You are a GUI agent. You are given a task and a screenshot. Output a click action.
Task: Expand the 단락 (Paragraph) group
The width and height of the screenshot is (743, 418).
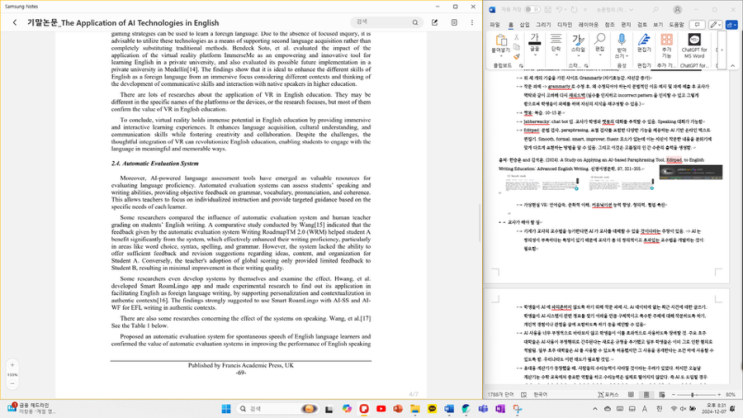[556, 45]
